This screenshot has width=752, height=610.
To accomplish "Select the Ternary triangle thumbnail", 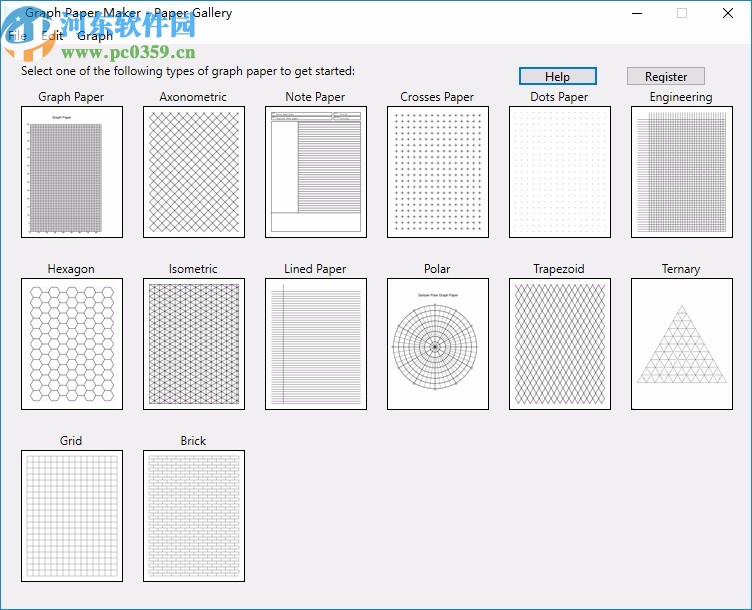I will click(682, 344).
